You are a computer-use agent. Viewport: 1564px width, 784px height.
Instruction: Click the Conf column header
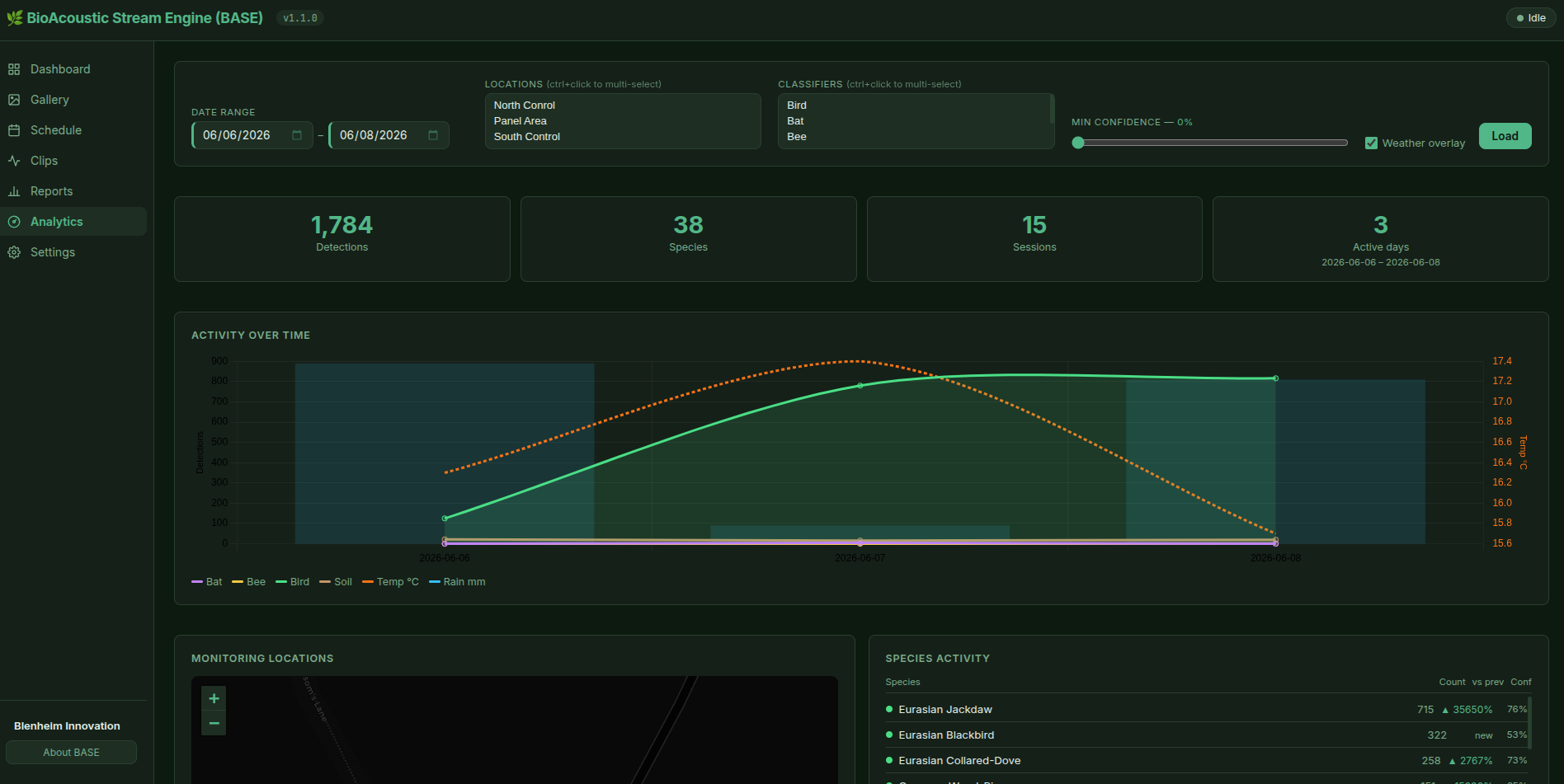tap(1520, 682)
